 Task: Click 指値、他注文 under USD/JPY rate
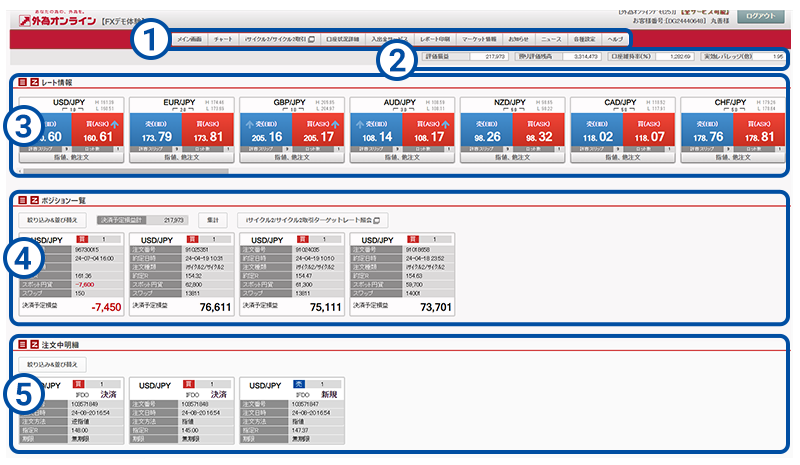pyautogui.click(x=71, y=157)
